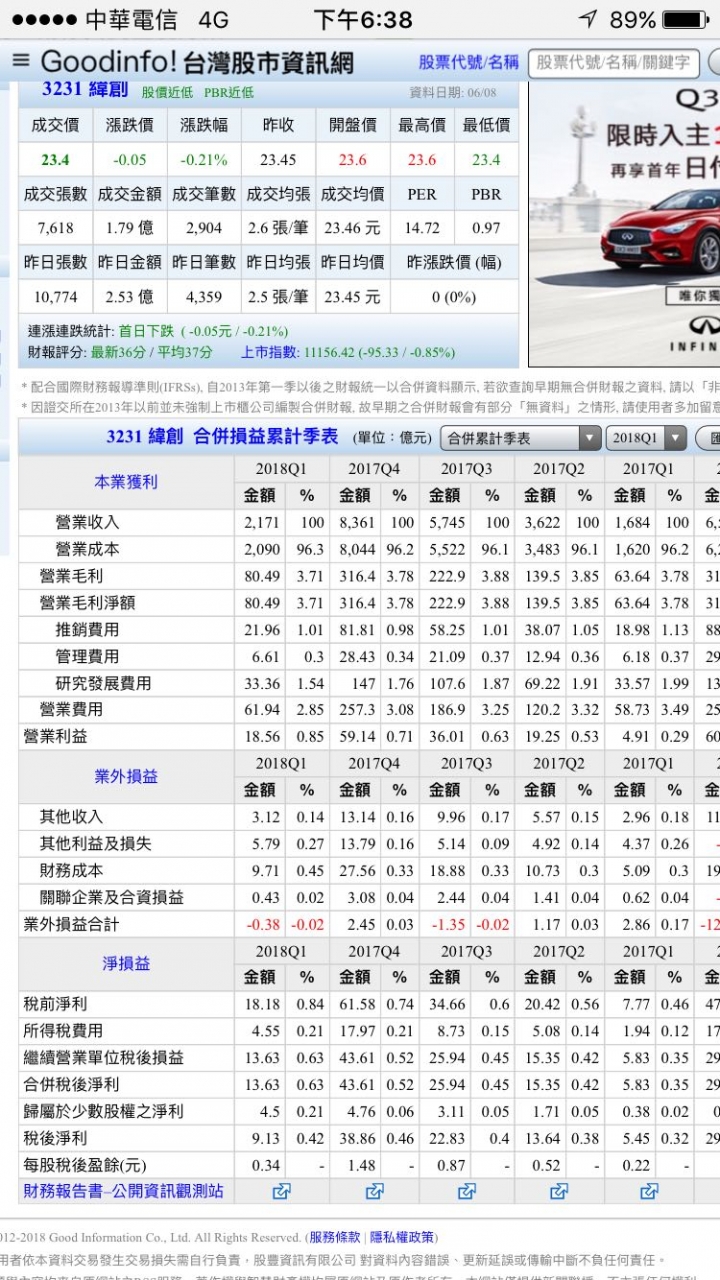Screen dimensions: 720x1280
Task: Click the 2017Q3 業外損益合計 value -1.35
Action: 449,925
